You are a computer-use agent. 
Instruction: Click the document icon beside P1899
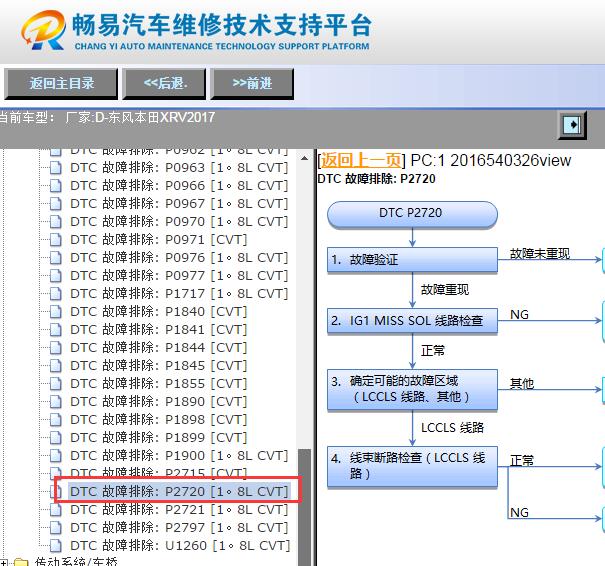pyautogui.click(x=56, y=438)
